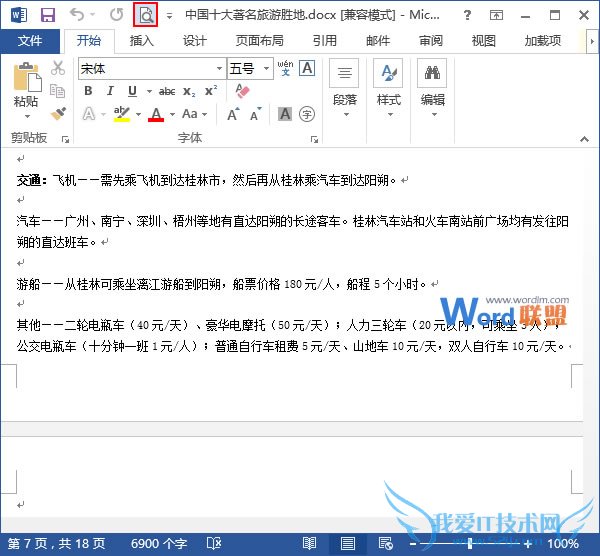Clear all formatting with eraser icon
This screenshot has width=600, height=556.
pos(242,91)
